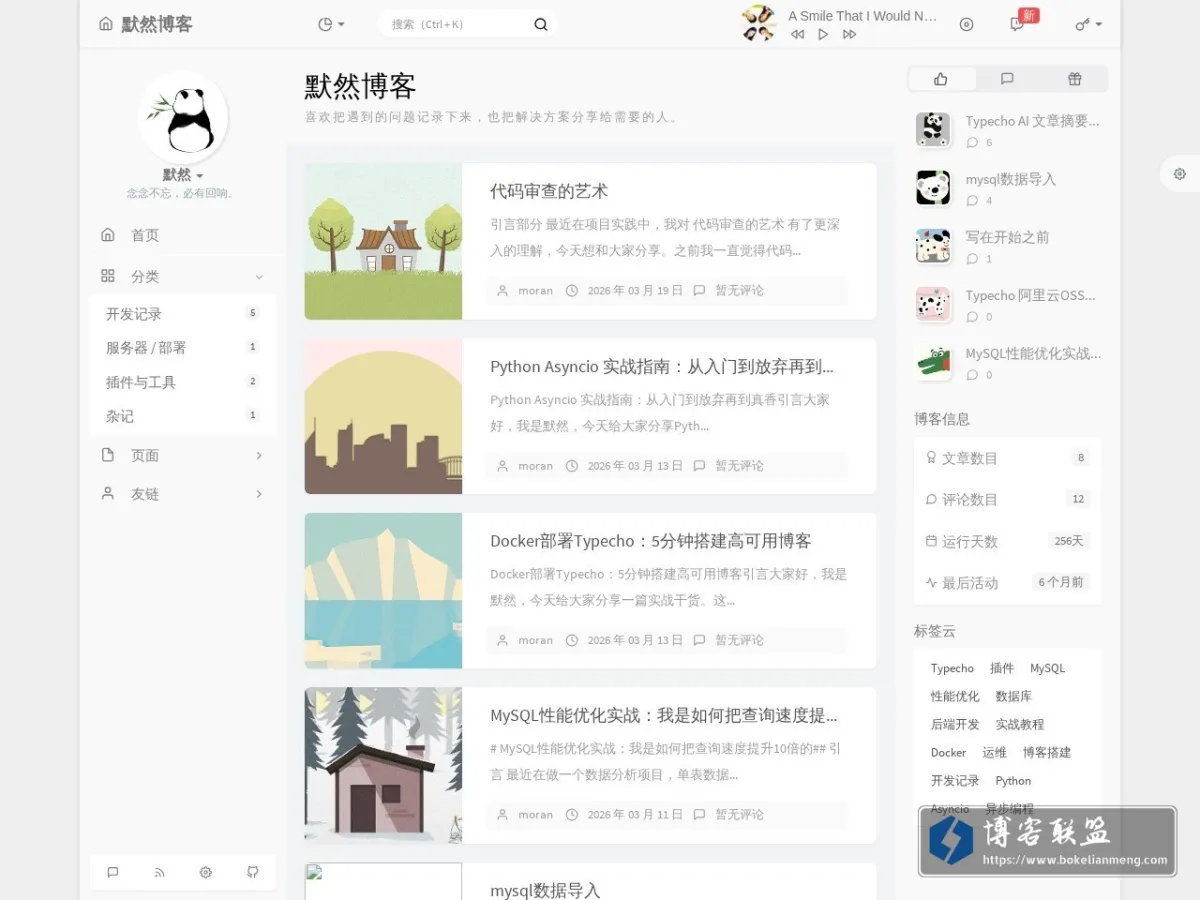Select the 后端开发 tag
The width and height of the screenshot is (1200, 900).
coord(955,724)
